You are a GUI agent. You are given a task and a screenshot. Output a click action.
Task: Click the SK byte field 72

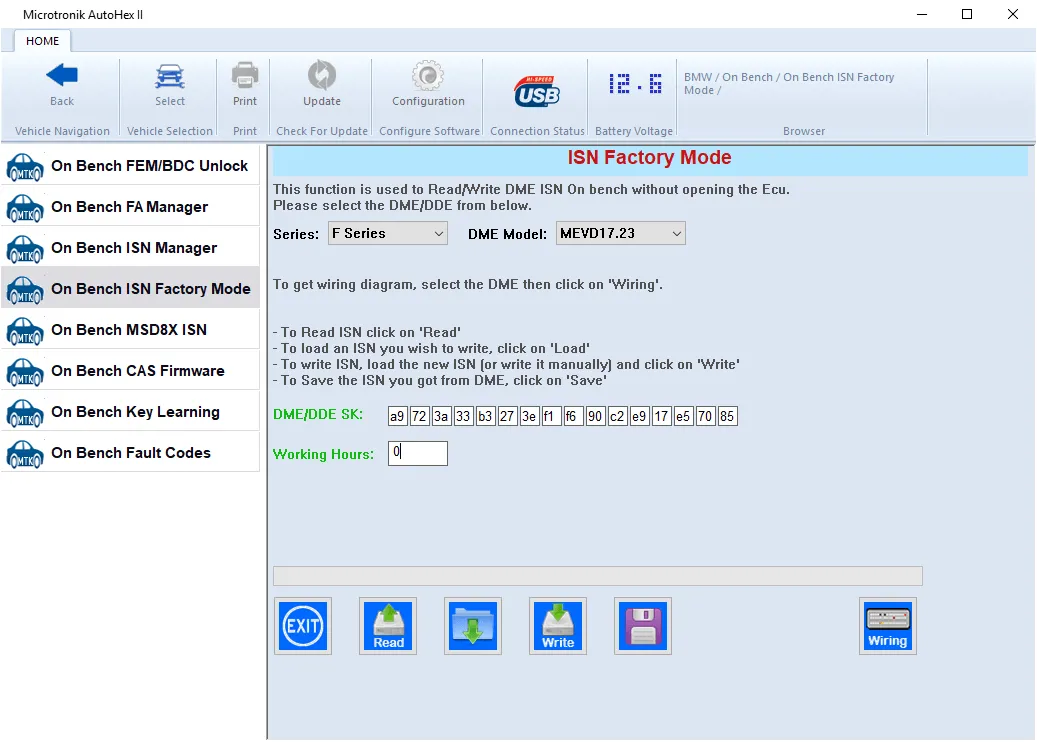tap(419, 416)
